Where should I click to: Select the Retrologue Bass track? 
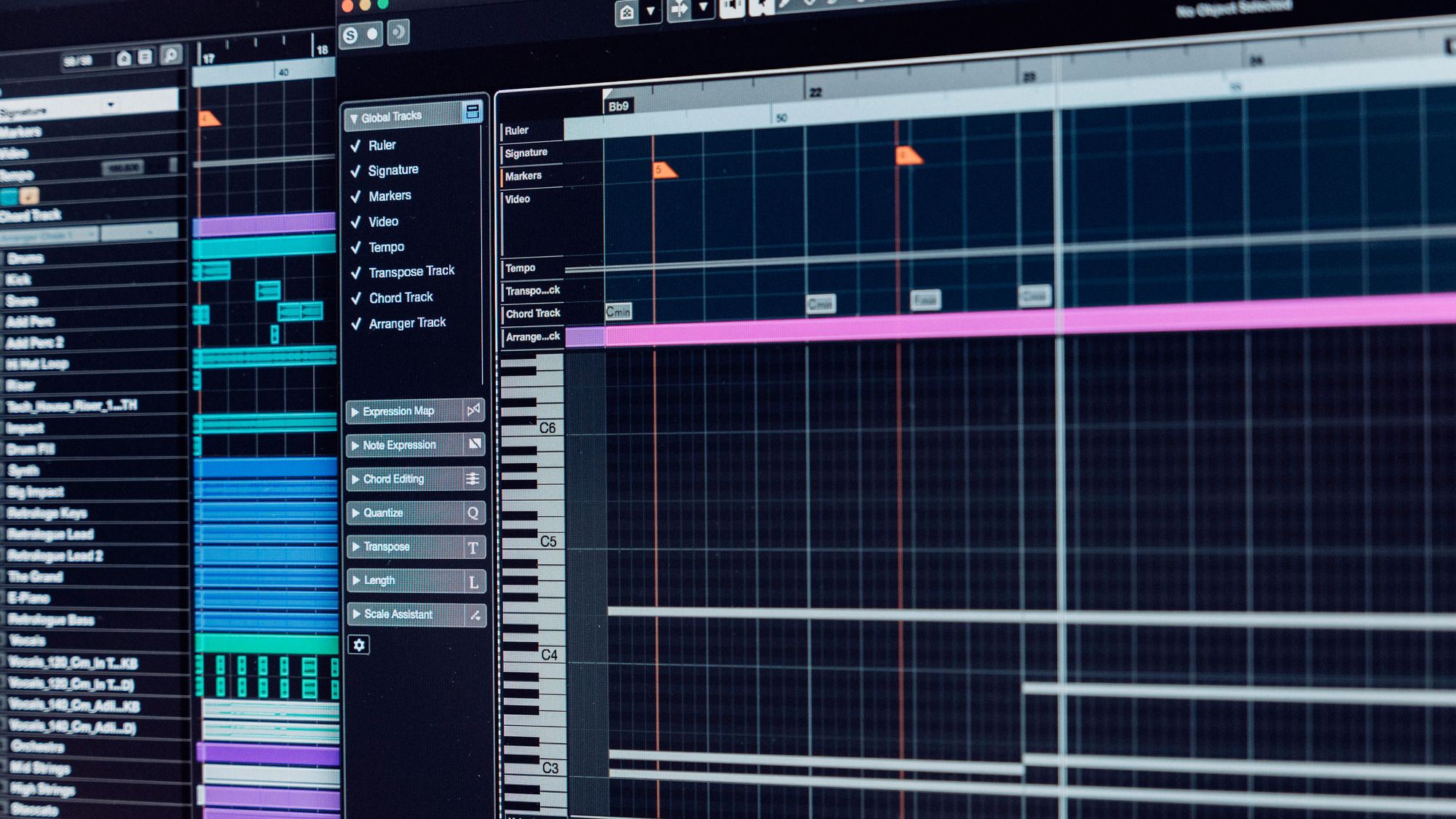click(x=51, y=620)
